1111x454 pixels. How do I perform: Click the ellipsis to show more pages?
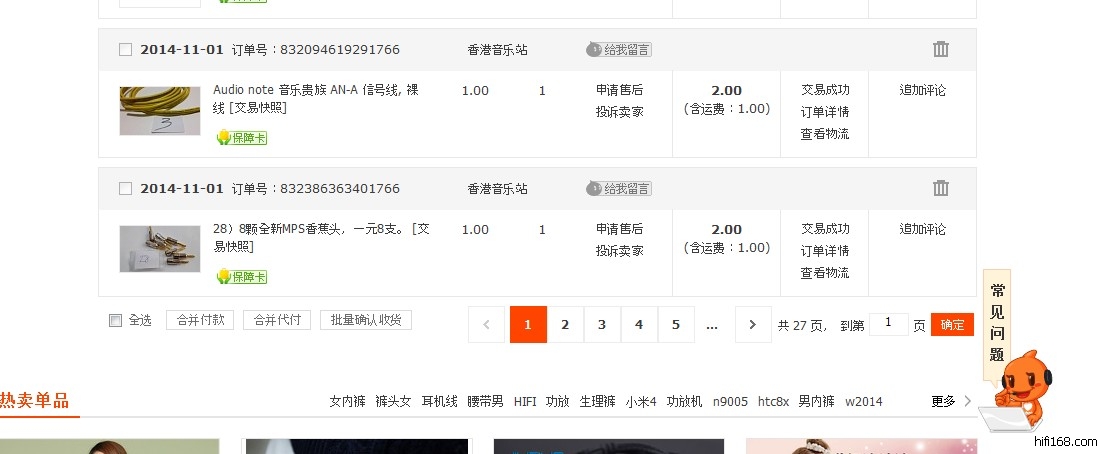(712, 324)
